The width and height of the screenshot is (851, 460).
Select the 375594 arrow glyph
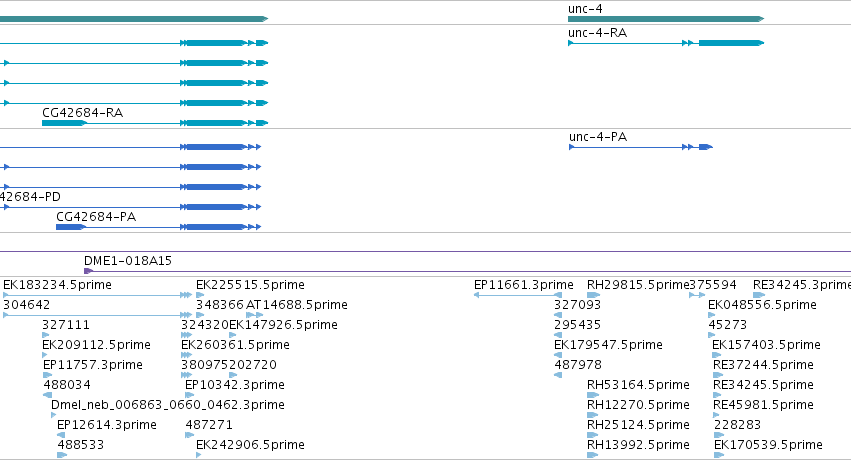(x=697, y=295)
